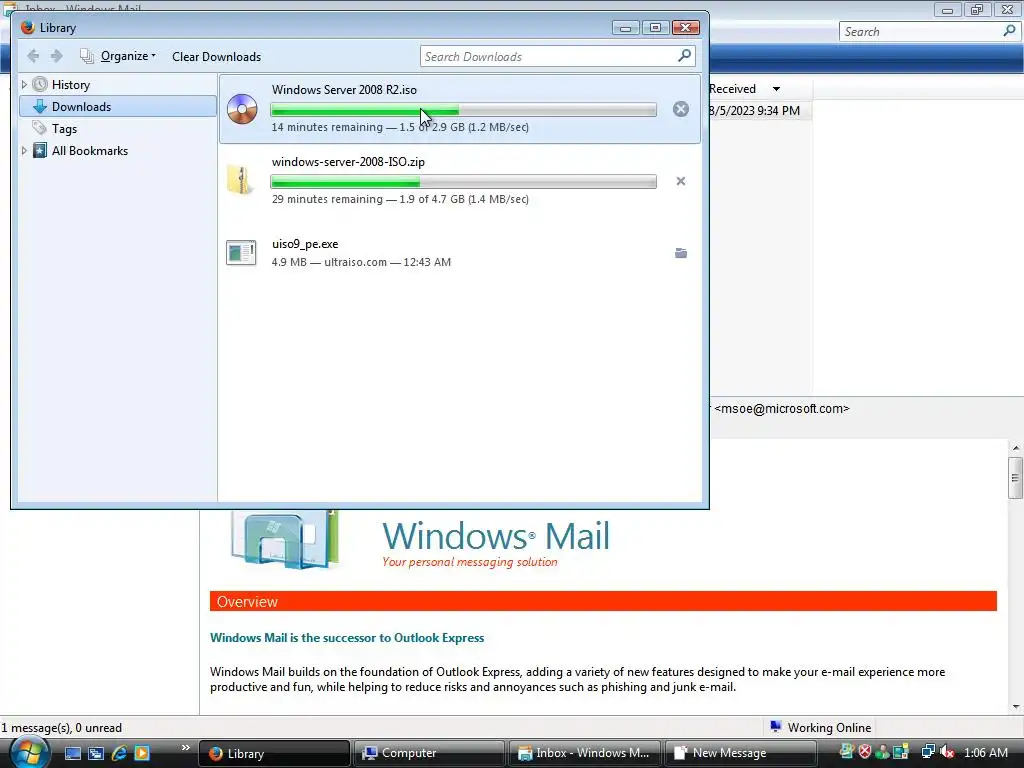This screenshot has width=1024, height=768.
Task: Select the uiso9_pe.exe filename
Action: [x=305, y=244]
